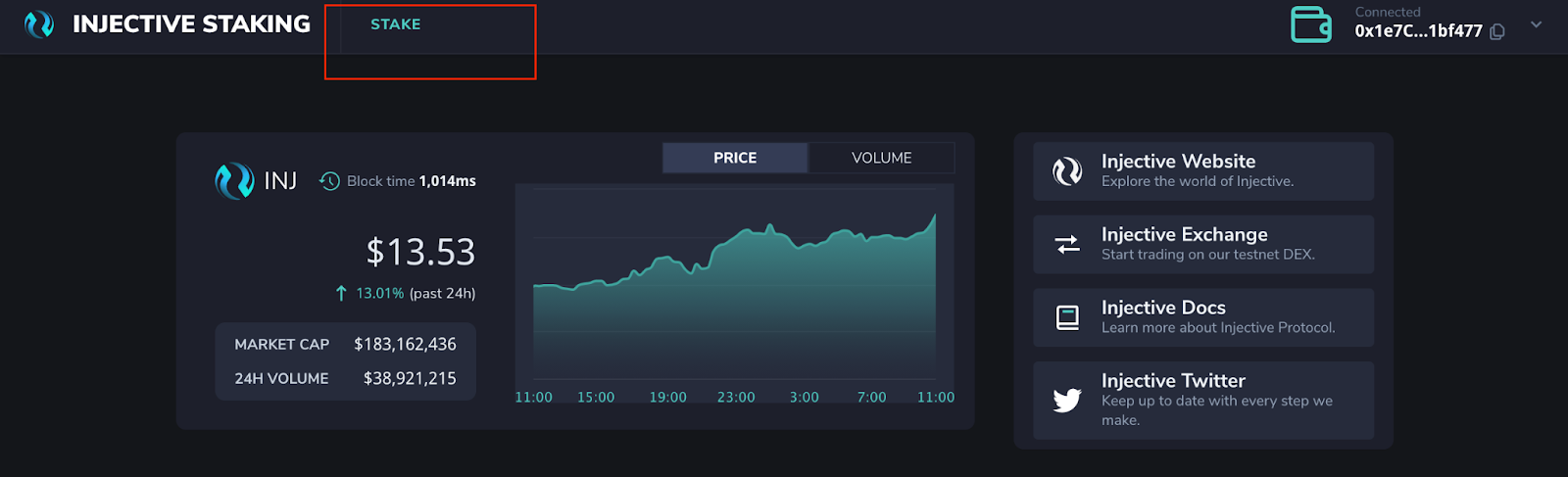Viewport: 1568px width, 477px height.
Task: Expand the account dropdown chevron
Action: (x=1536, y=24)
